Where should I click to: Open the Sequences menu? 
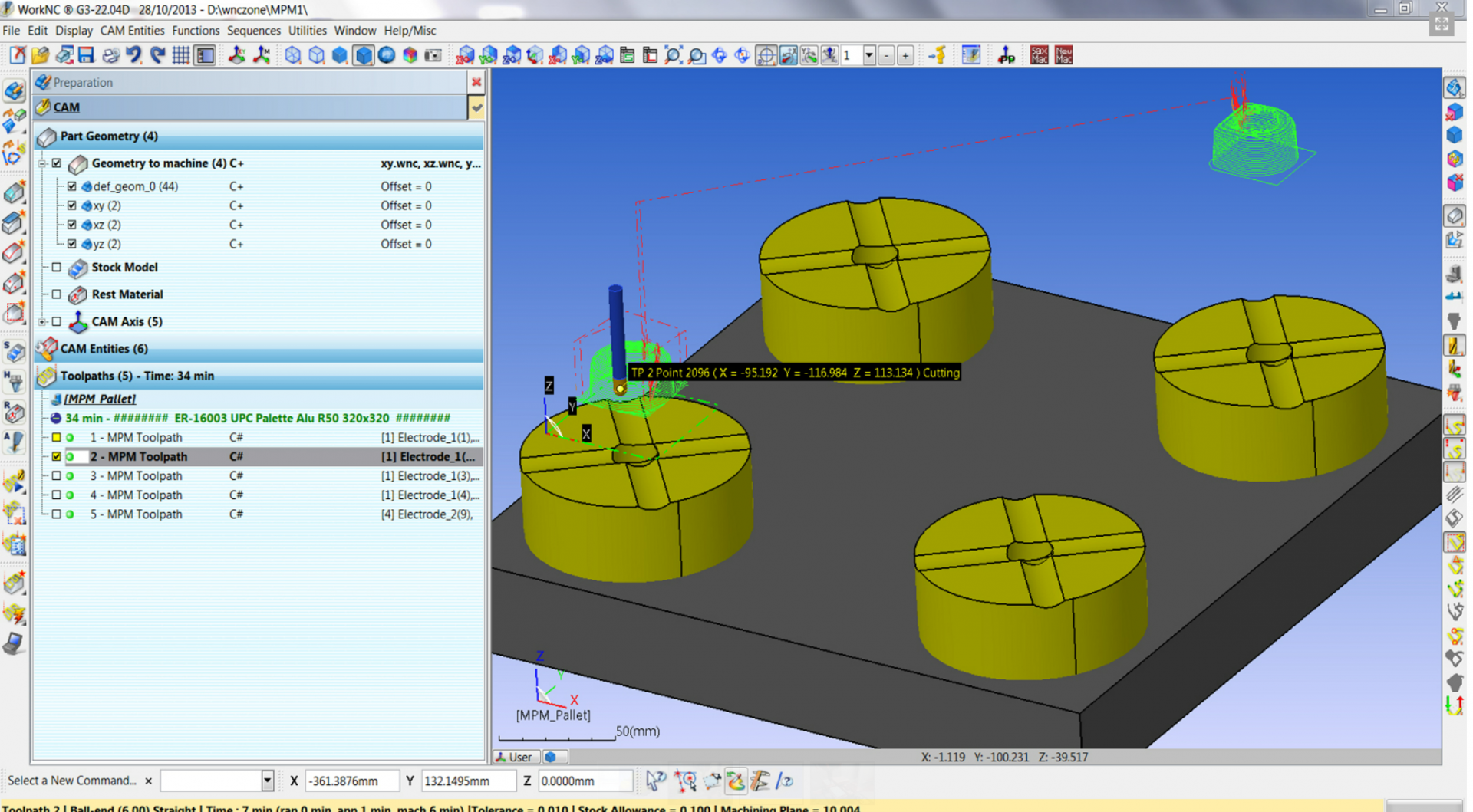coord(253,31)
